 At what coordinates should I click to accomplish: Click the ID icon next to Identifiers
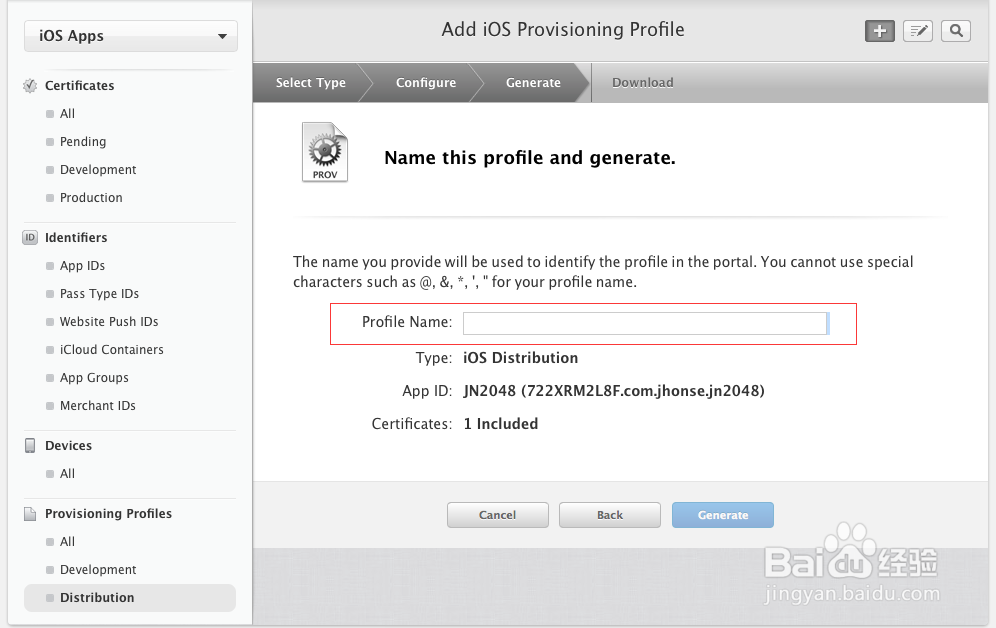click(29, 237)
